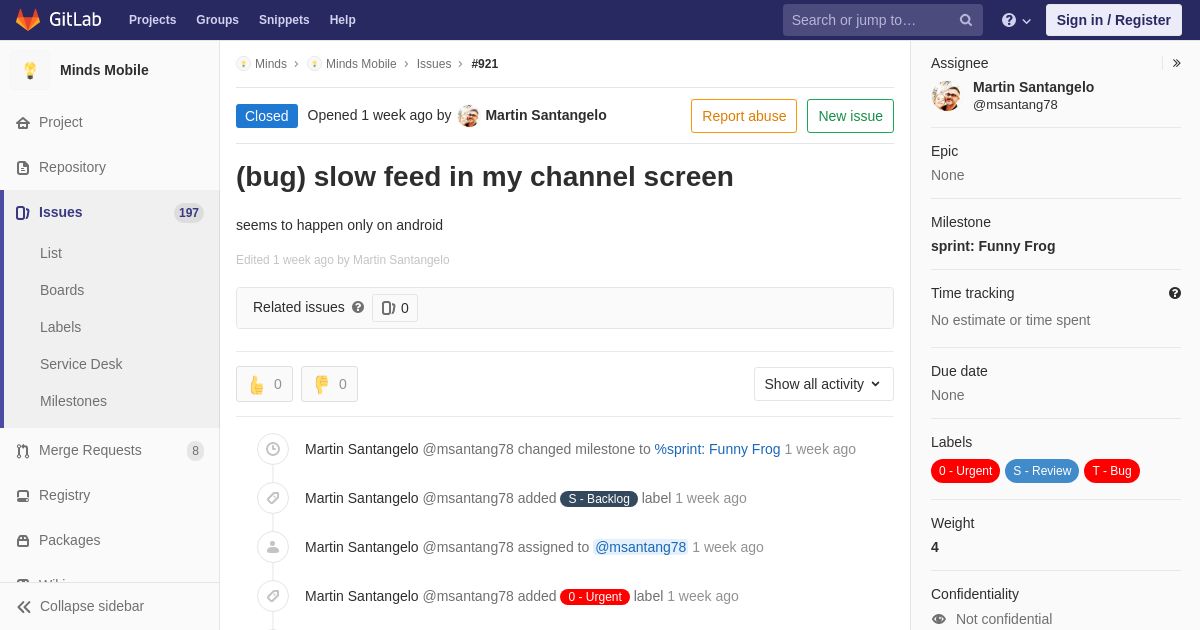The height and width of the screenshot is (630, 1200).
Task: Click the 0 - Urgent label in activity
Action: click(x=595, y=597)
